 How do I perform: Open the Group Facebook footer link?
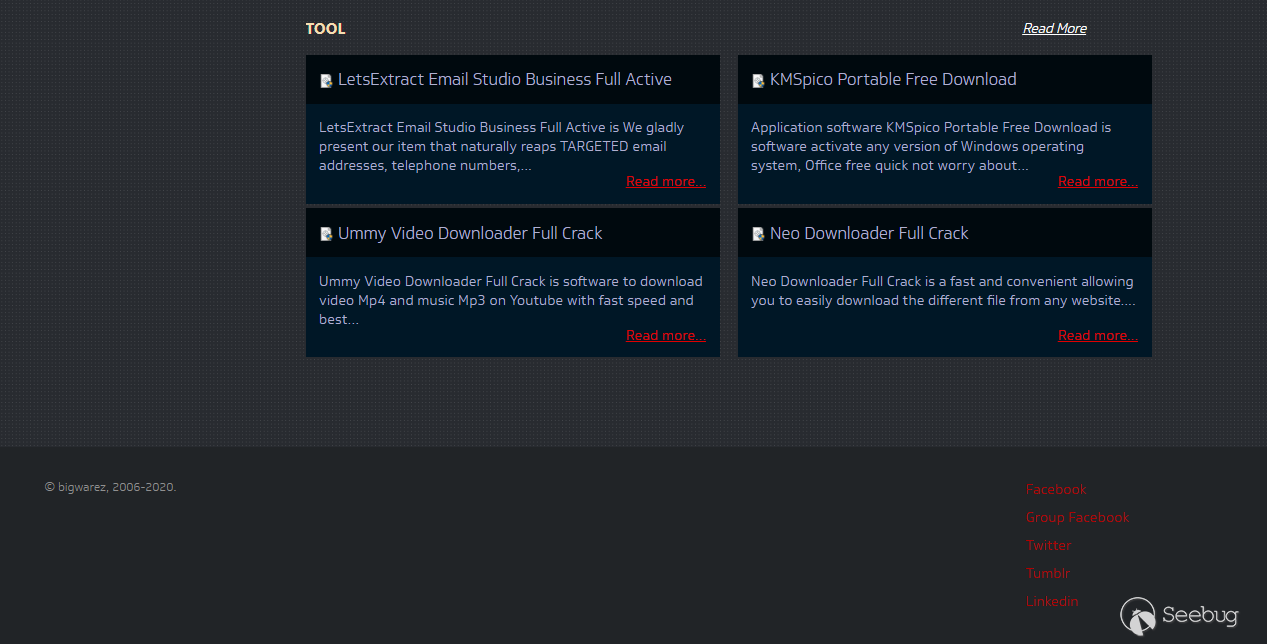click(x=1077, y=518)
